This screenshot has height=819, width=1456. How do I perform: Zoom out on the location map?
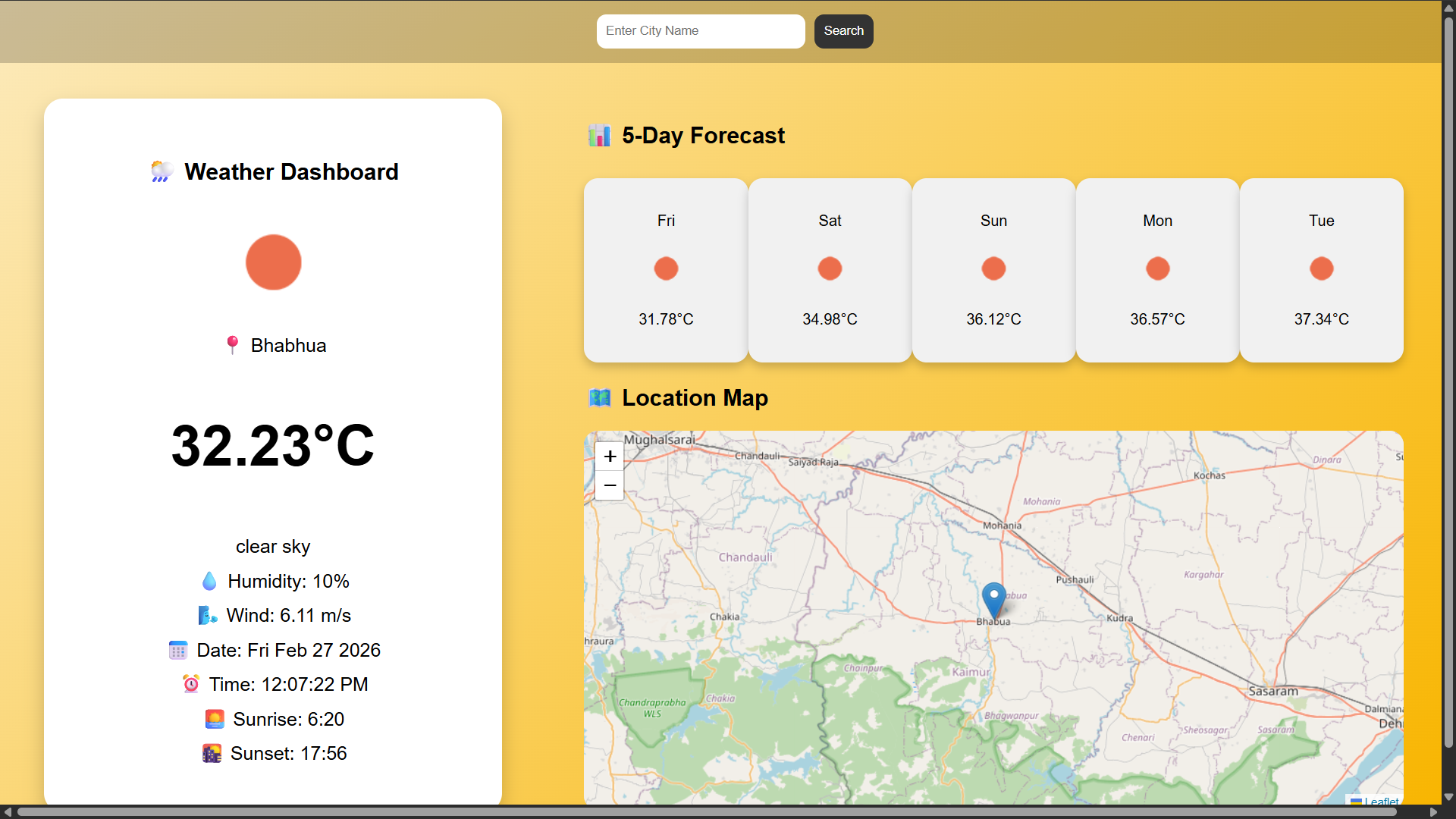point(610,485)
